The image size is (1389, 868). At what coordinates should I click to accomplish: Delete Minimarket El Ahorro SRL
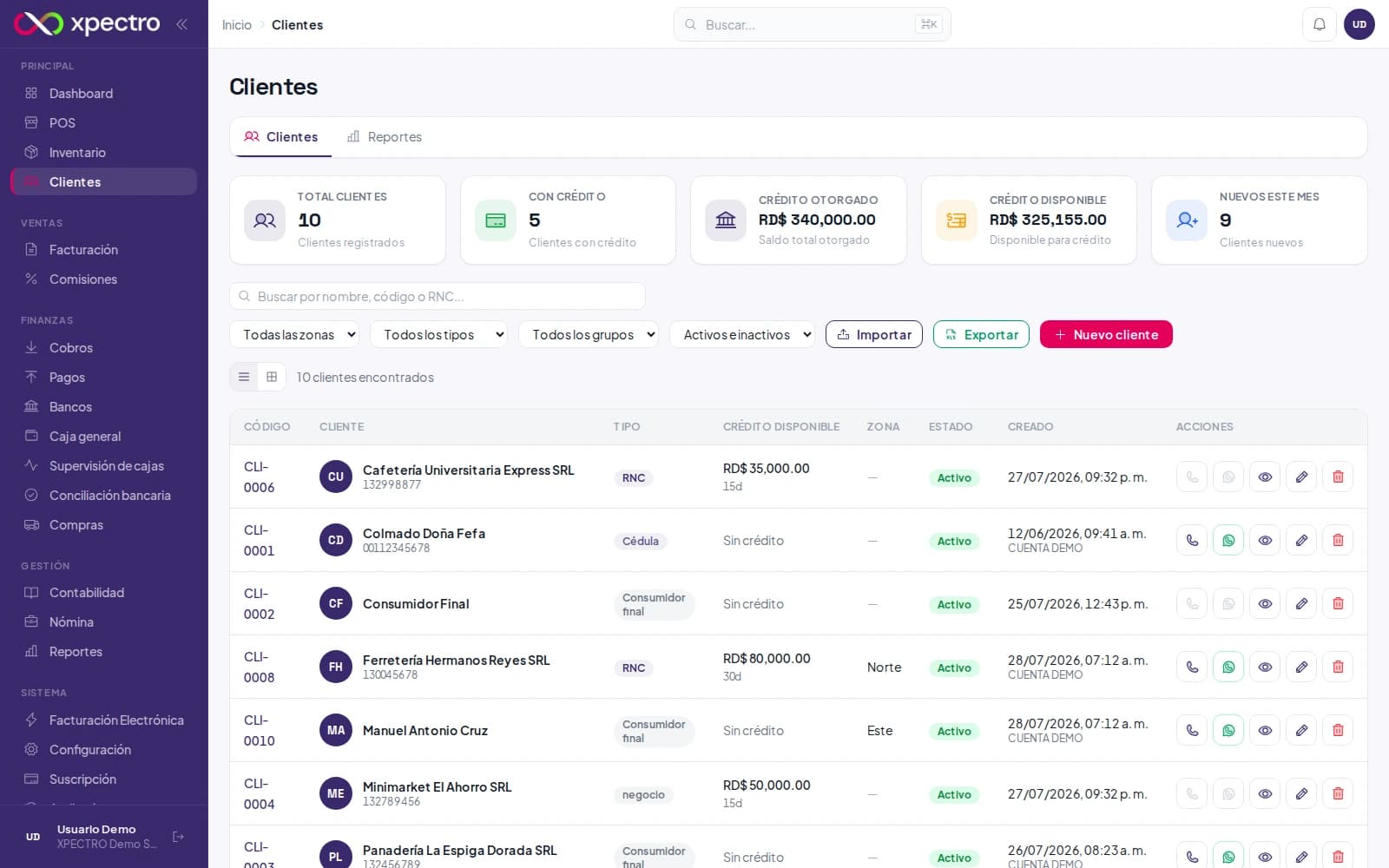click(x=1338, y=793)
